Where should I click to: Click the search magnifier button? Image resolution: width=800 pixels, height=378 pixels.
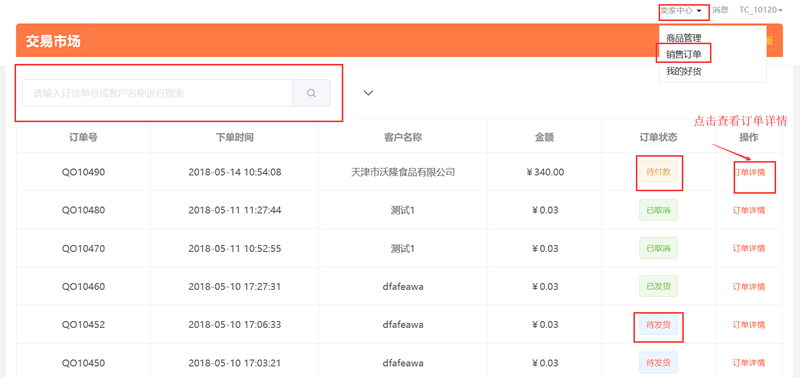[x=311, y=93]
